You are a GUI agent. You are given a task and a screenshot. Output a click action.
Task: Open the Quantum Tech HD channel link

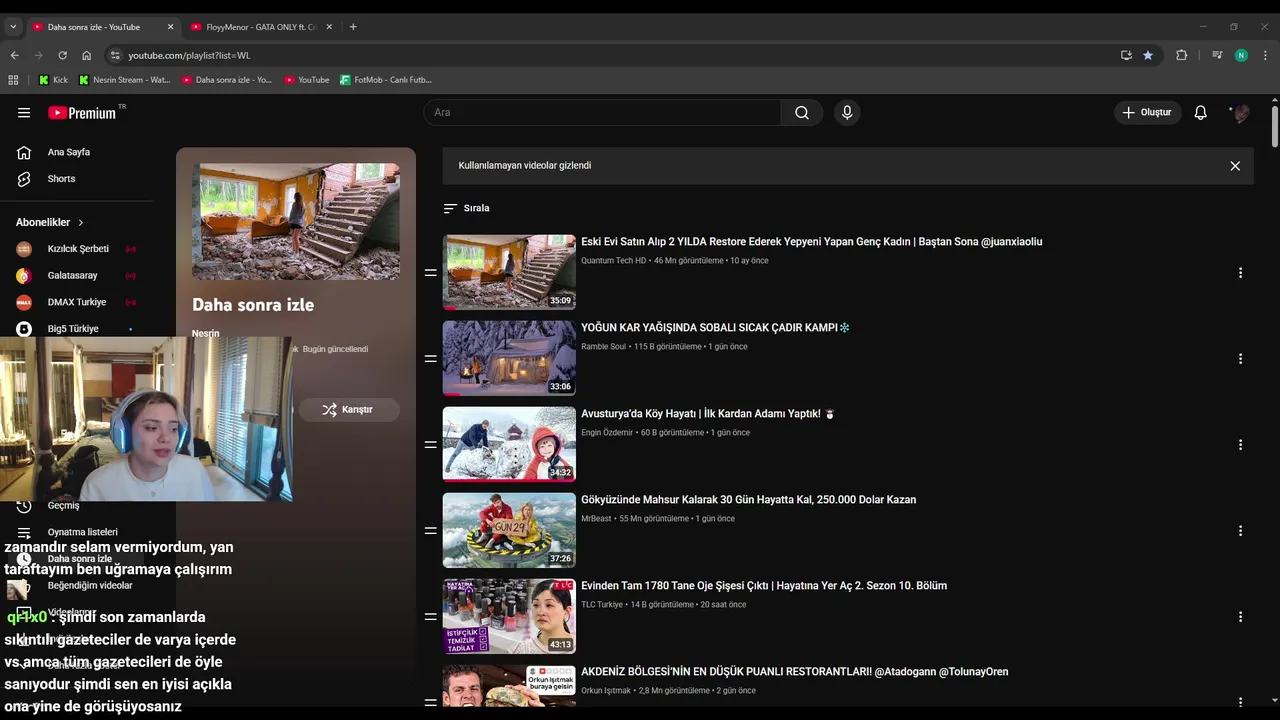(613, 261)
